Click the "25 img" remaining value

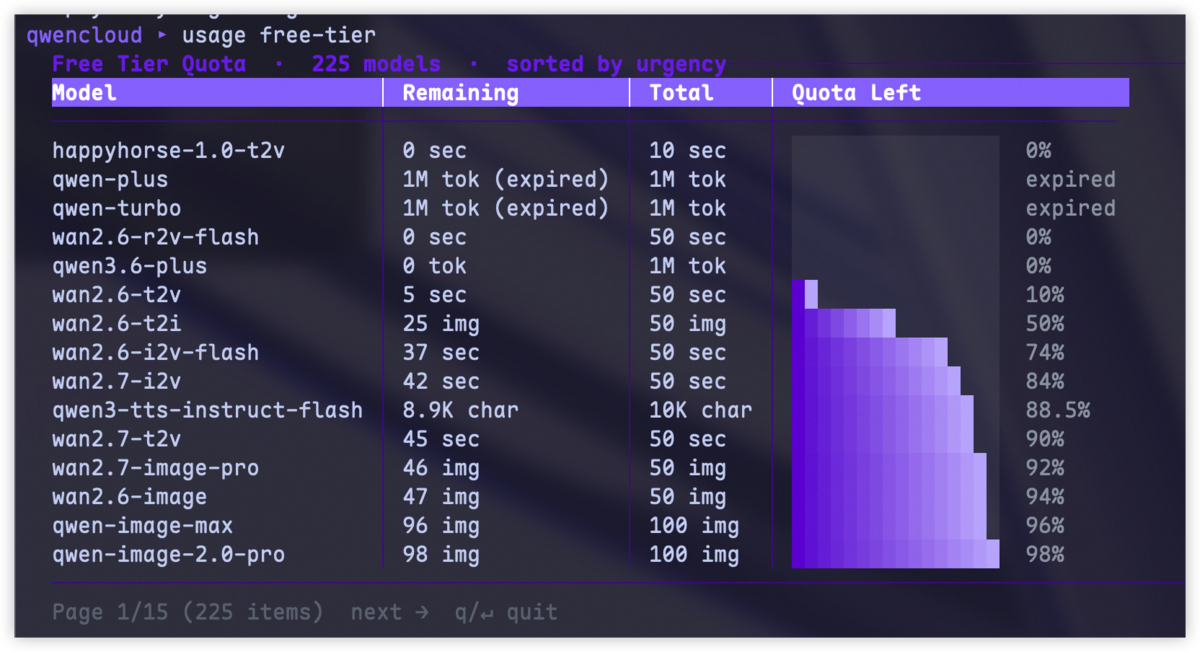pos(441,325)
